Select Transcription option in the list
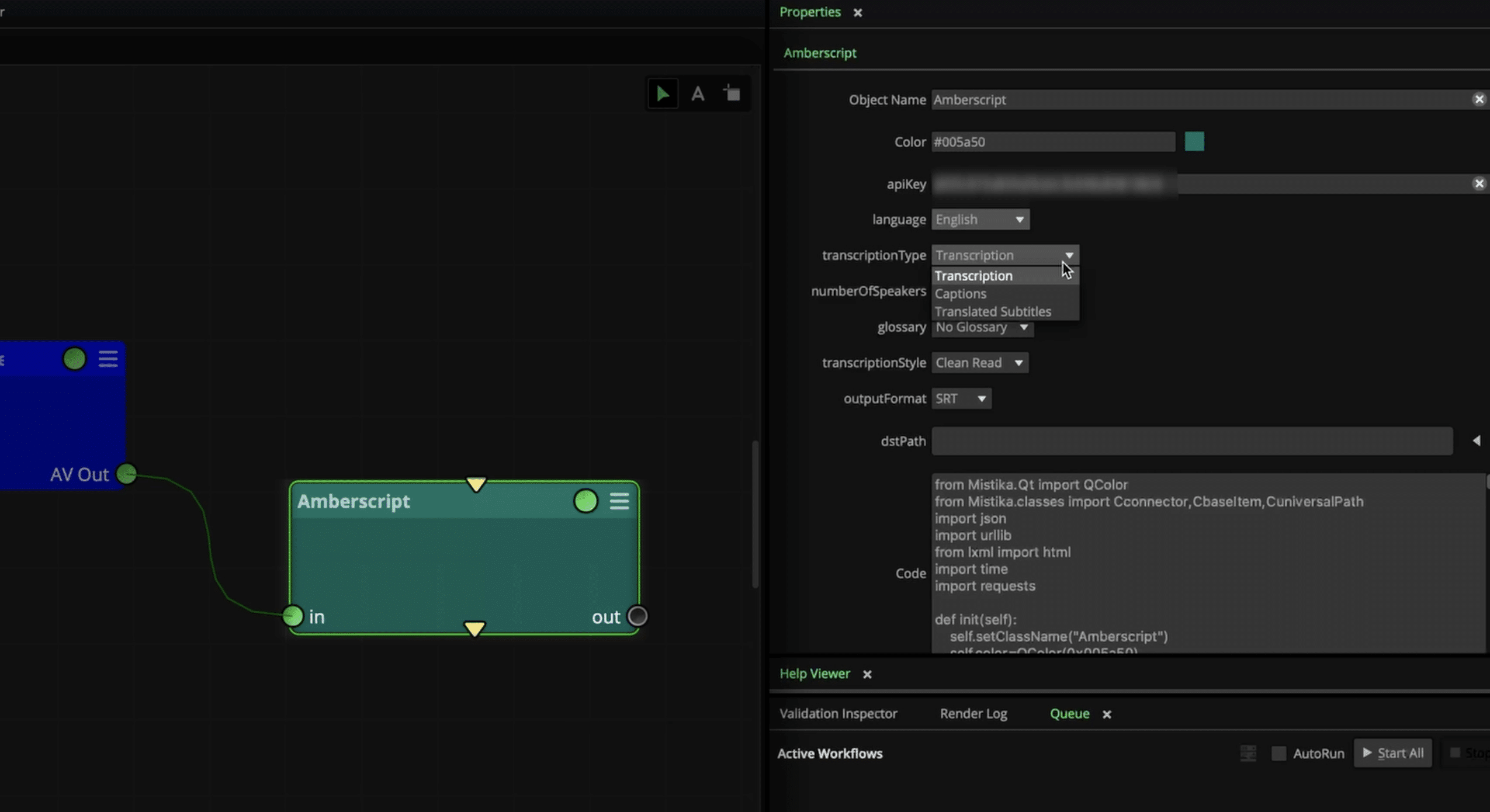1490x812 pixels. click(x=1005, y=276)
